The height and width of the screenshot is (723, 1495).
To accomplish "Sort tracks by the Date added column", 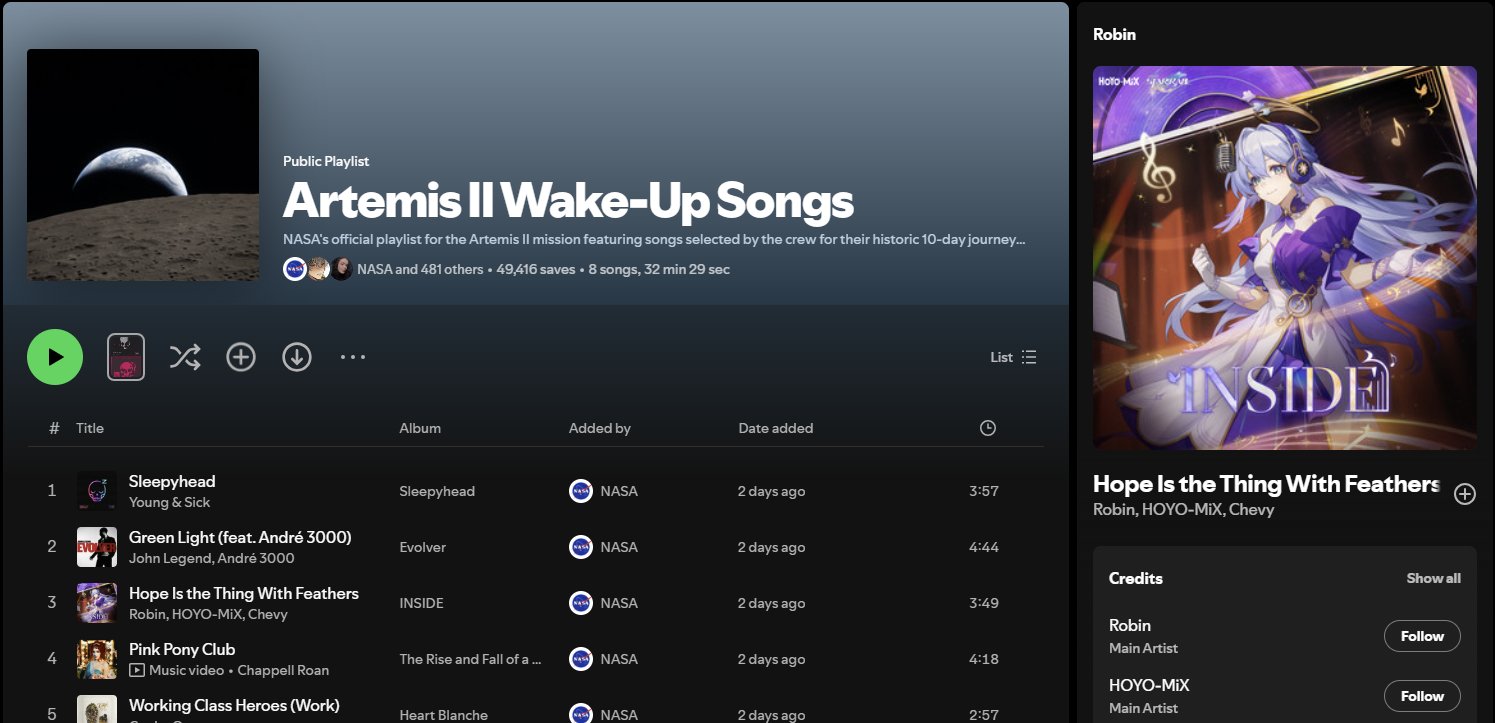I will point(776,428).
